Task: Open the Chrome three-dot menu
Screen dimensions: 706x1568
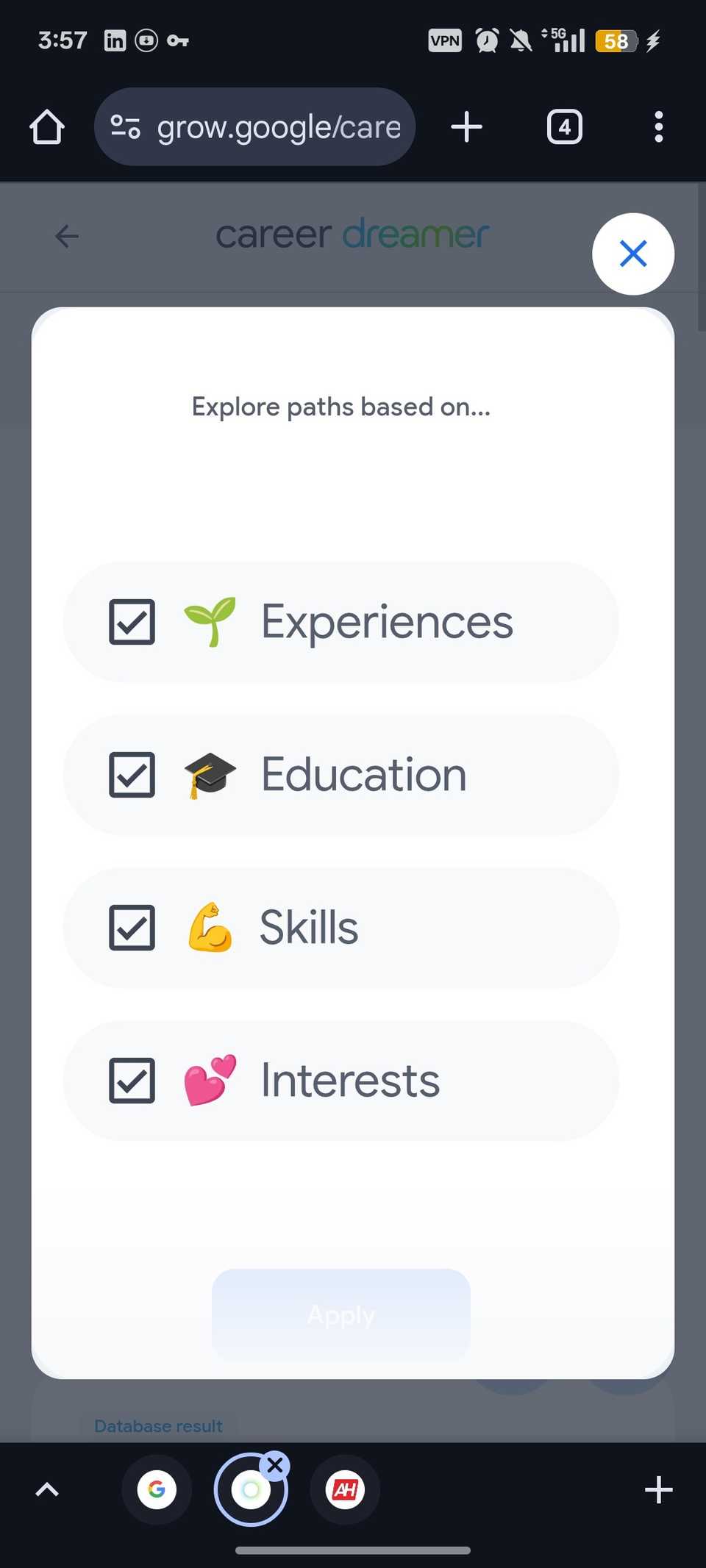Action: pyautogui.click(x=658, y=126)
